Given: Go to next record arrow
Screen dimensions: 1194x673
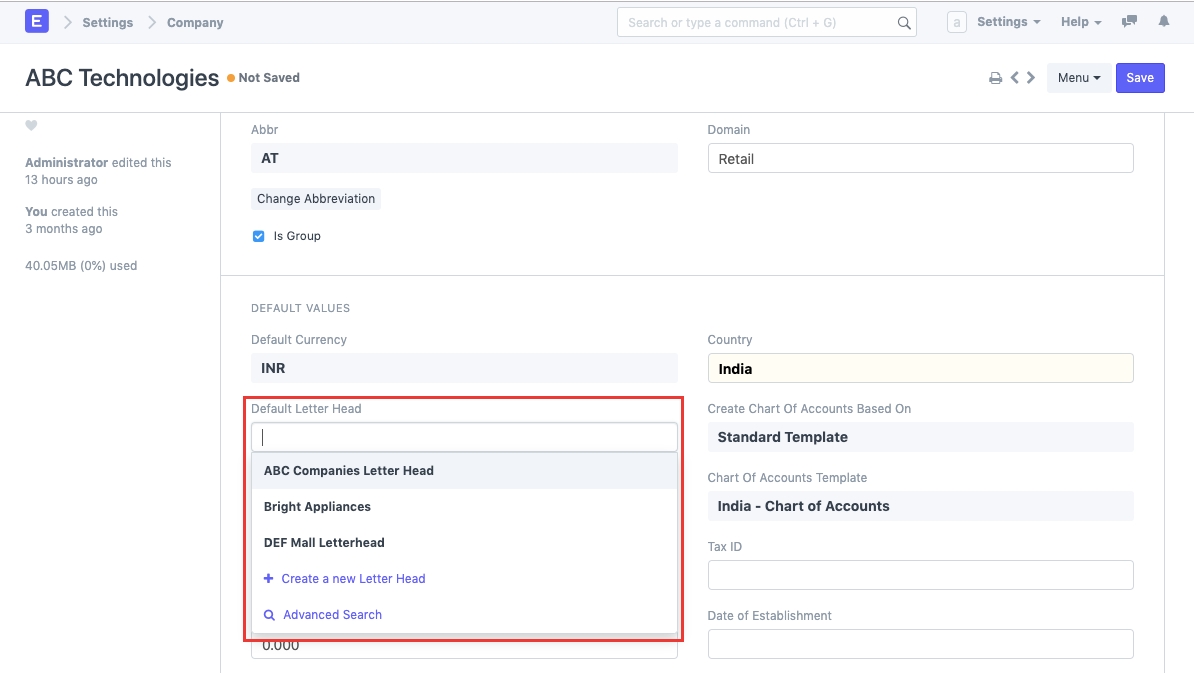Looking at the screenshot, I should (x=1031, y=78).
